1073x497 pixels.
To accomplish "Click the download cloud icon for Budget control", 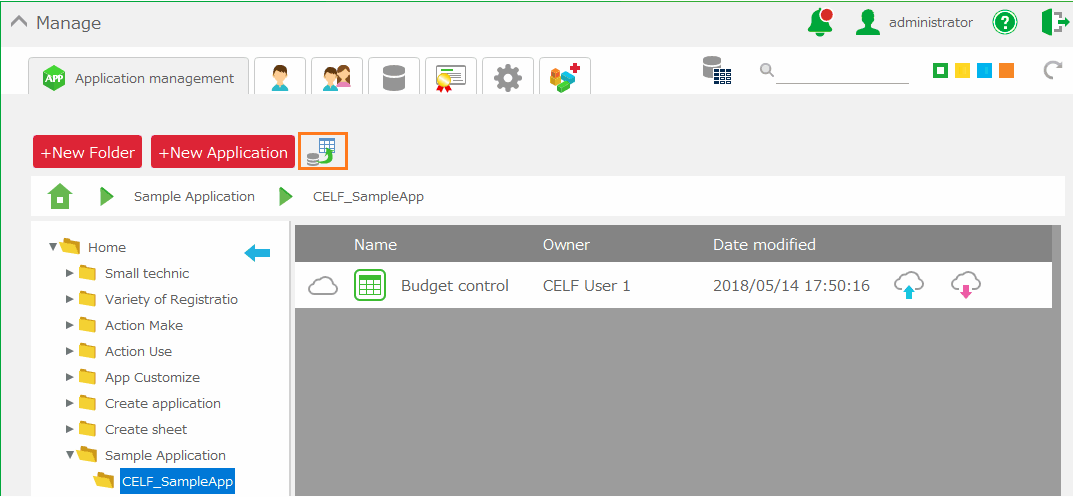I will point(965,285).
